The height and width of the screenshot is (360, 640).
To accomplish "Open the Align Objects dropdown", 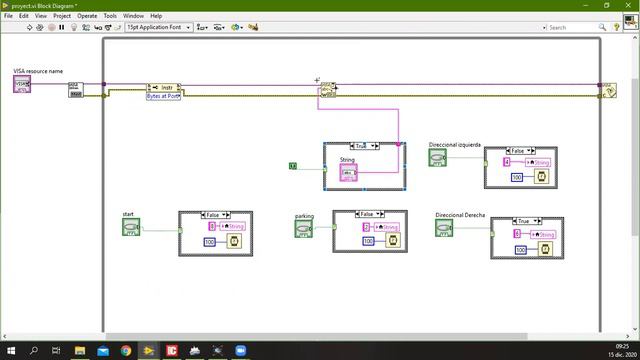I will click(x=202, y=27).
